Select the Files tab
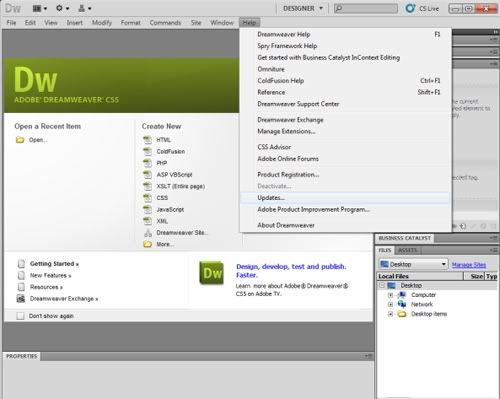Image resolution: width=500 pixels, height=399 pixels. coord(385,250)
